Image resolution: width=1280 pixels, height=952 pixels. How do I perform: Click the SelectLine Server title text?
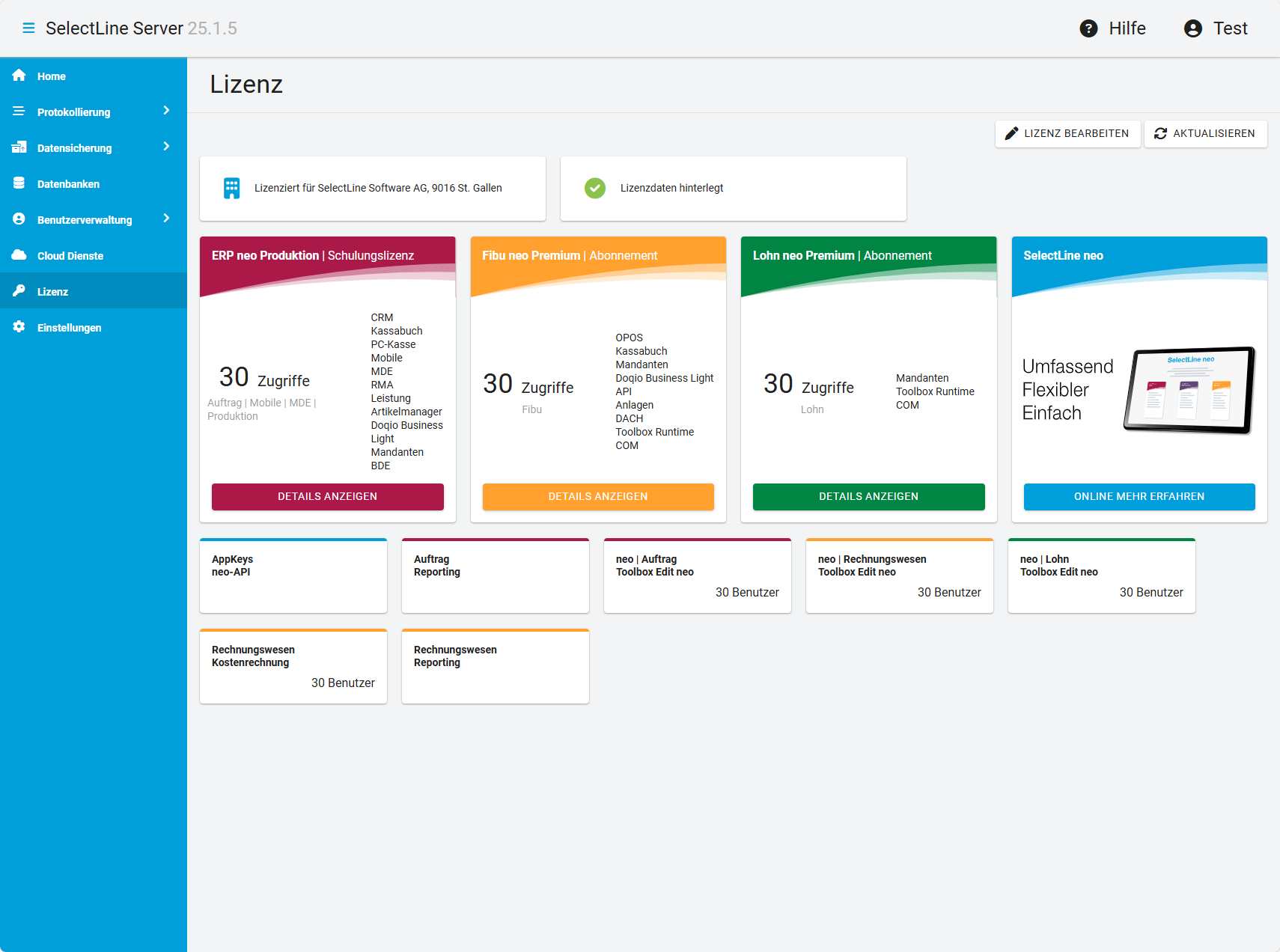click(115, 28)
